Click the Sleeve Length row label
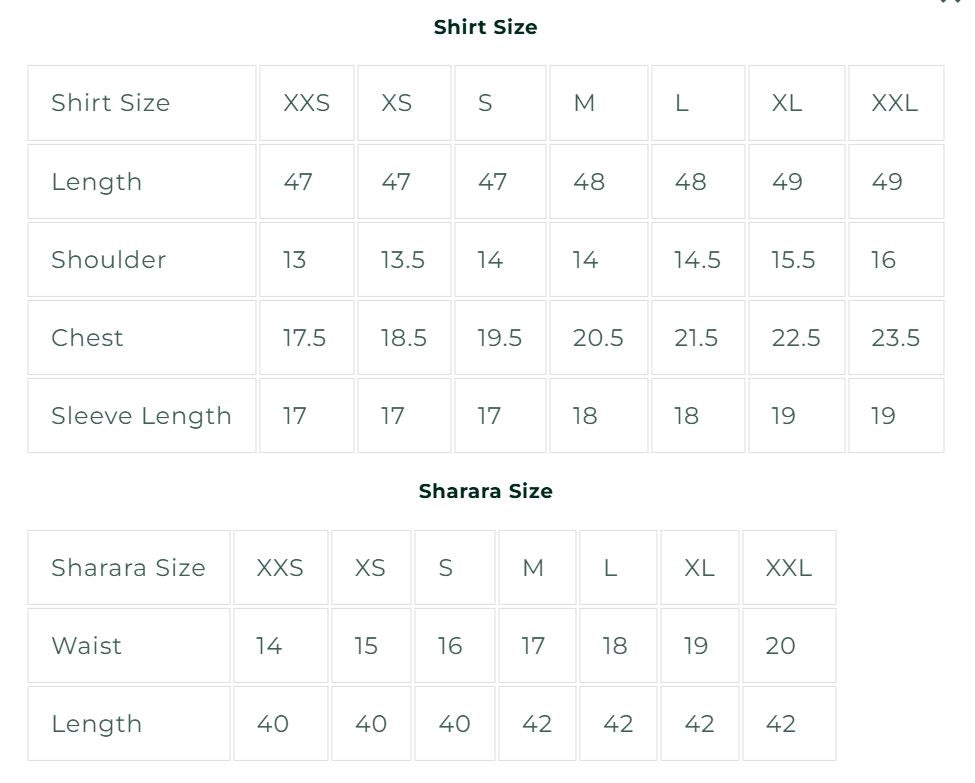Image resolution: width=975 pixels, height=783 pixels. [x=142, y=415]
